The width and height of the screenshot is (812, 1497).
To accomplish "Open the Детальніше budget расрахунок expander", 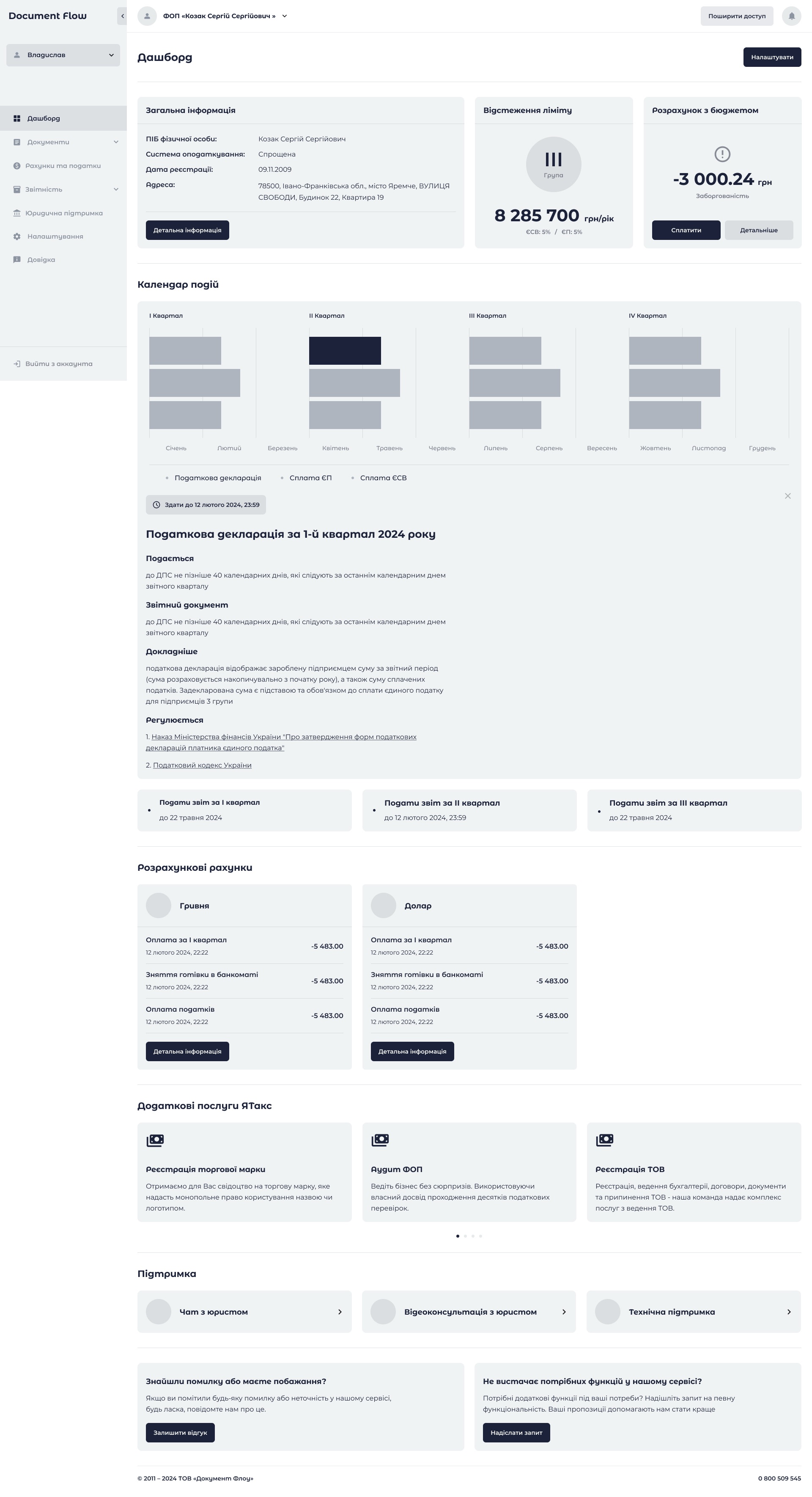I will (x=758, y=228).
